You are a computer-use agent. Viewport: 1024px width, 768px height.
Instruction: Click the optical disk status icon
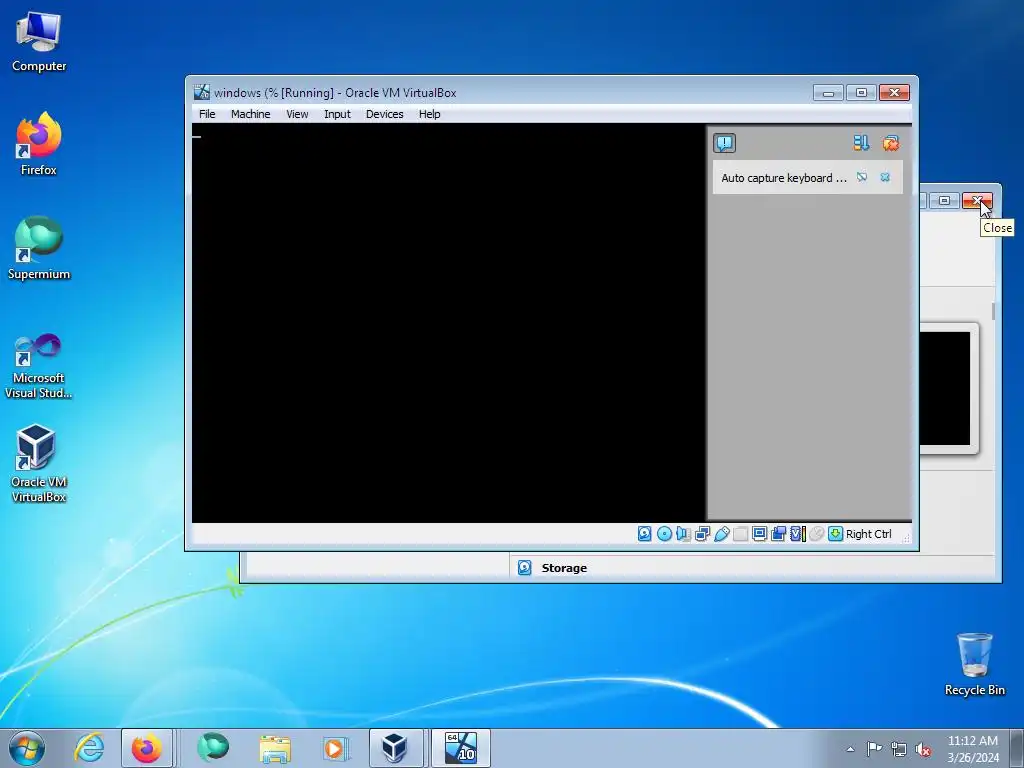tap(664, 534)
